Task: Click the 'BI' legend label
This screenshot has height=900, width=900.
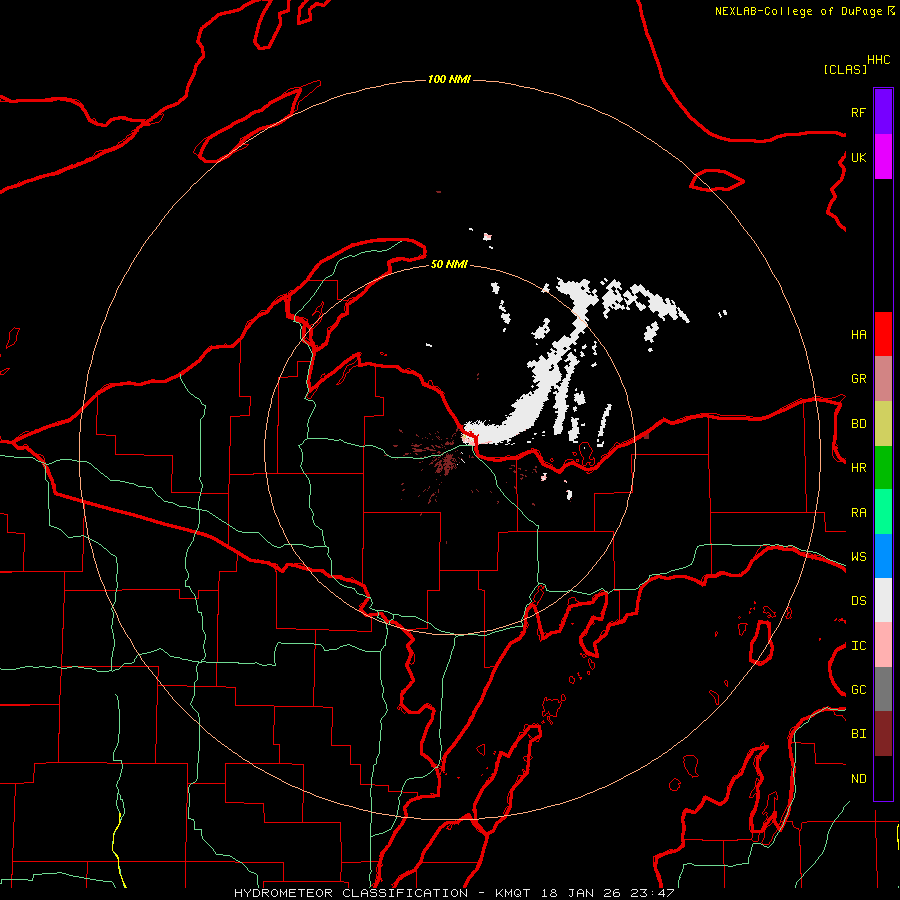Action: click(x=858, y=734)
